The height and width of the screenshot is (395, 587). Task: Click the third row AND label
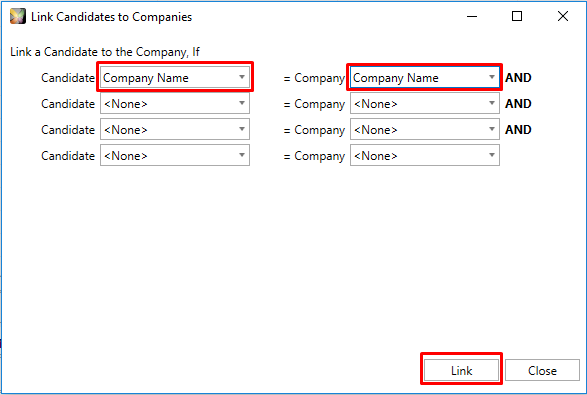pyautogui.click(x=518, y=129)
